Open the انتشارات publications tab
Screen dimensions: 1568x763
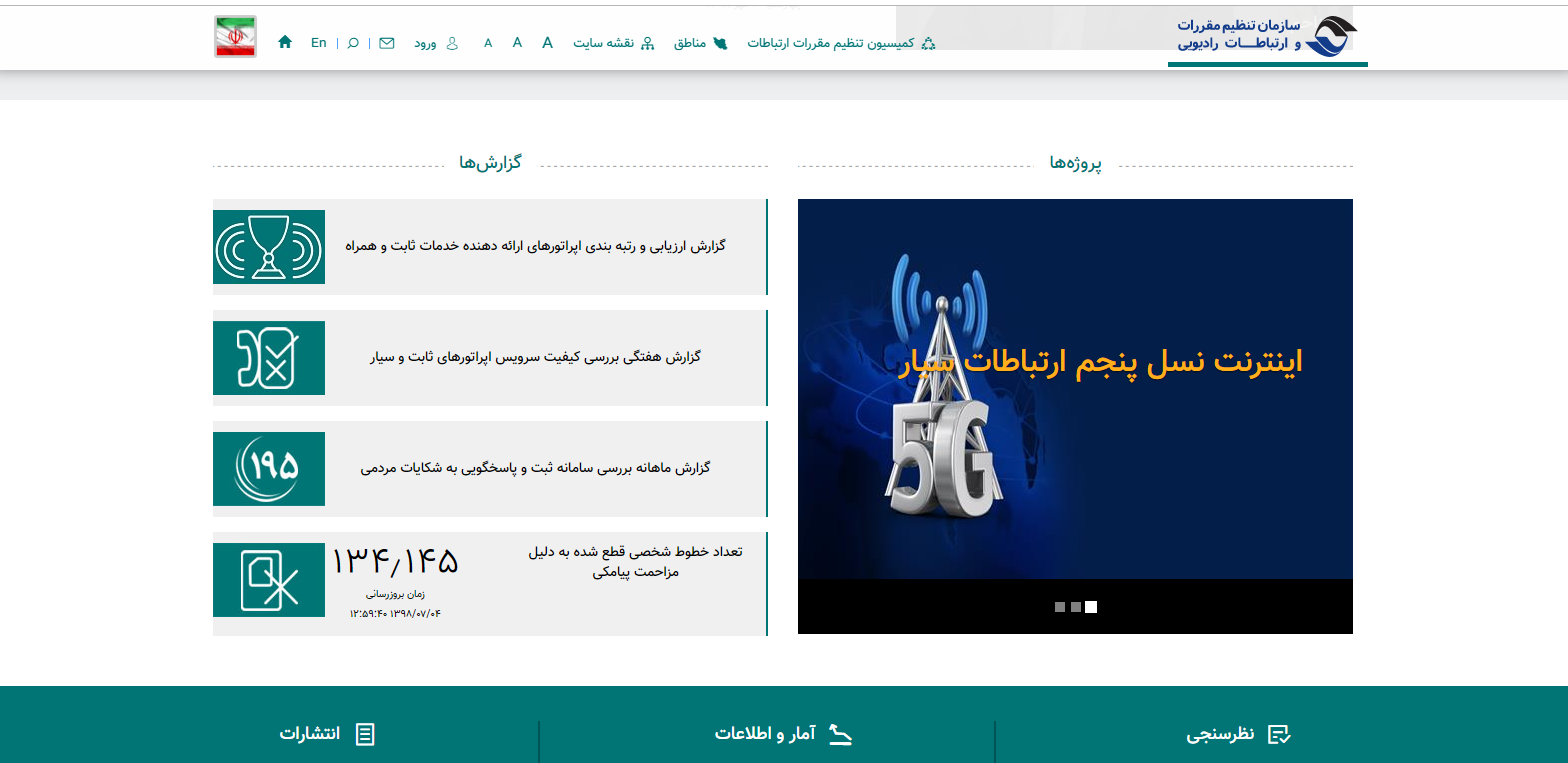click(310, 734)
